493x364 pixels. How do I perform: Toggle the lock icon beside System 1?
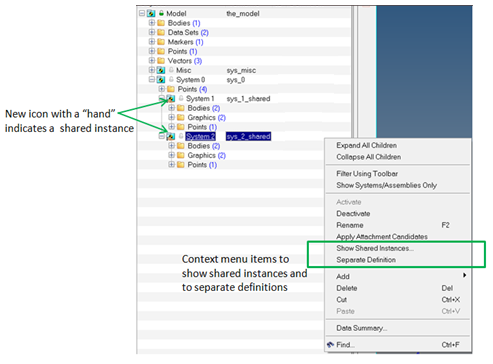181,98
